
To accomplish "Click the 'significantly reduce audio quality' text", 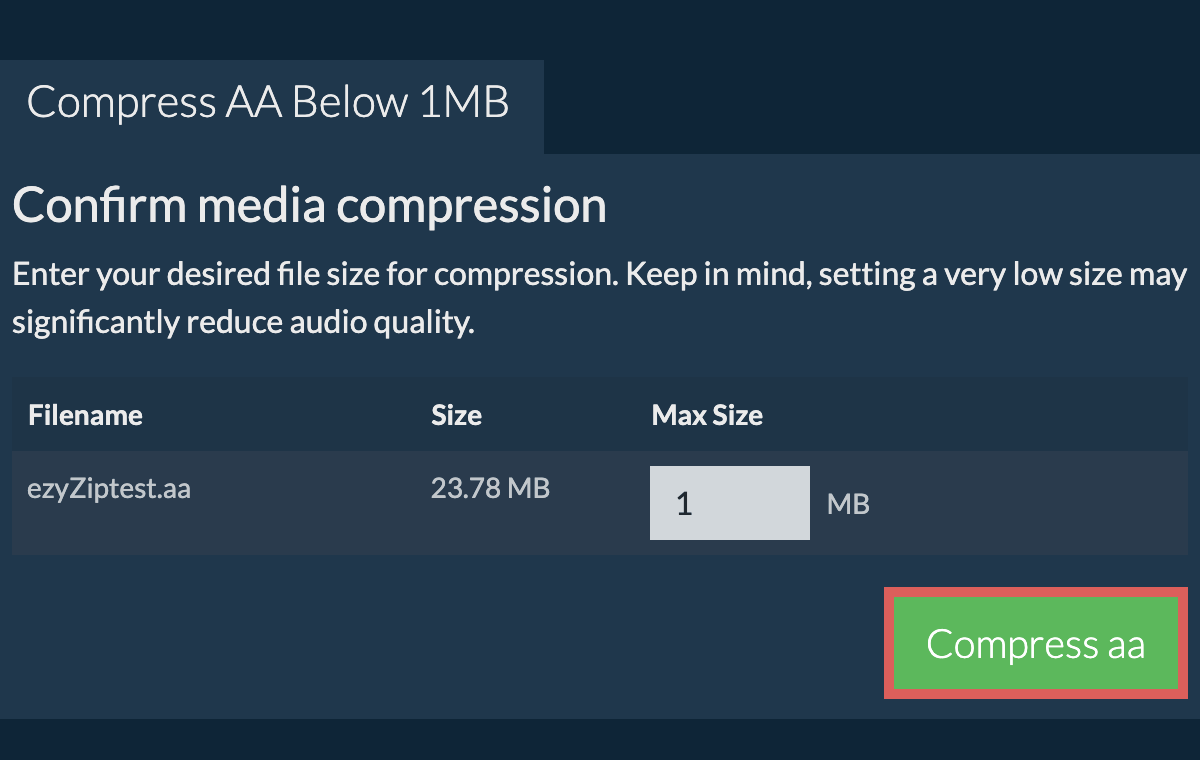I will (x=242, y=323).
